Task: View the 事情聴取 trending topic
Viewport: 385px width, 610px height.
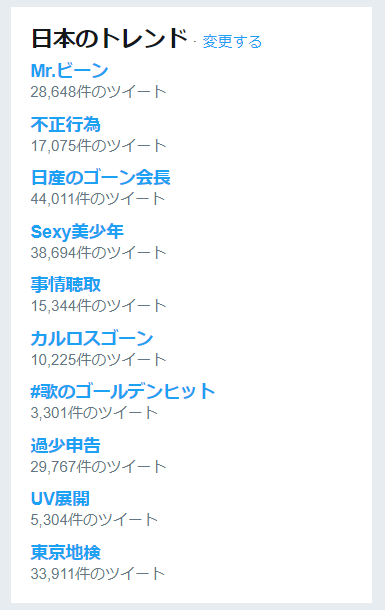Action: (x=66, y=284)
